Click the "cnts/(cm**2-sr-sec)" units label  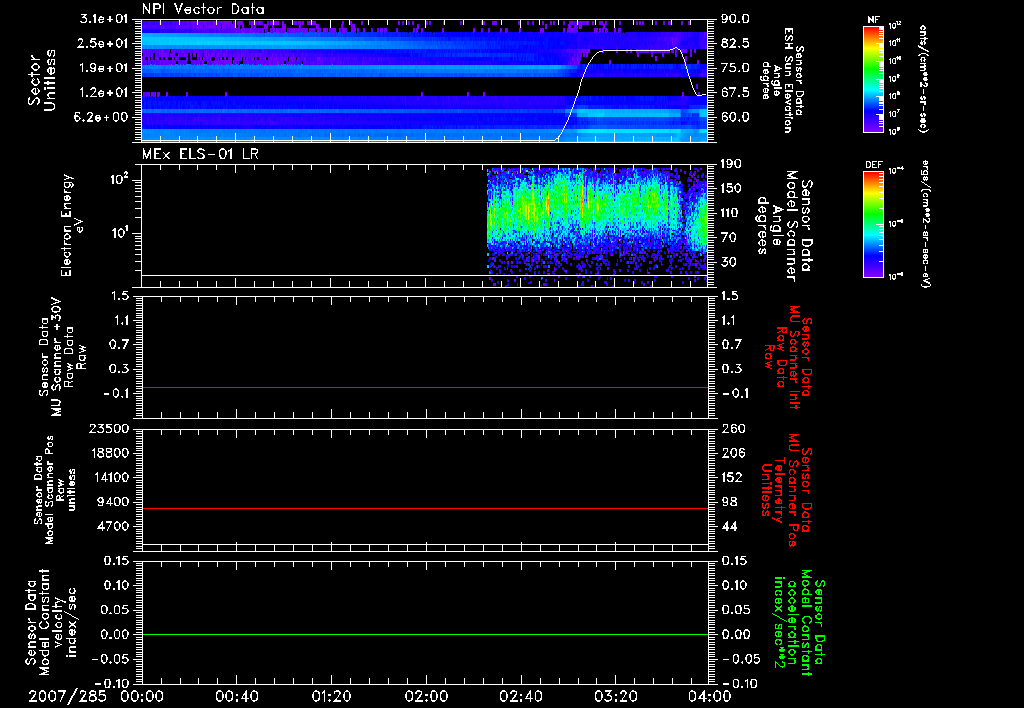923,79
